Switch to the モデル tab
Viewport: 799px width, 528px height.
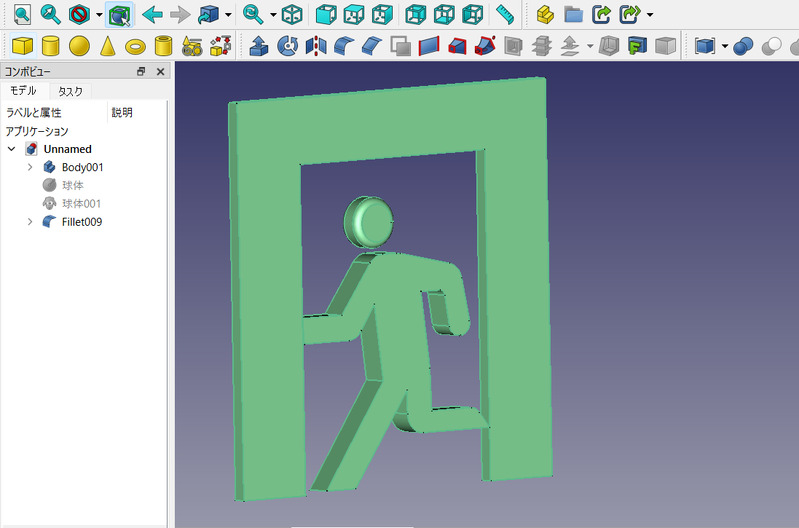(23, 91)
